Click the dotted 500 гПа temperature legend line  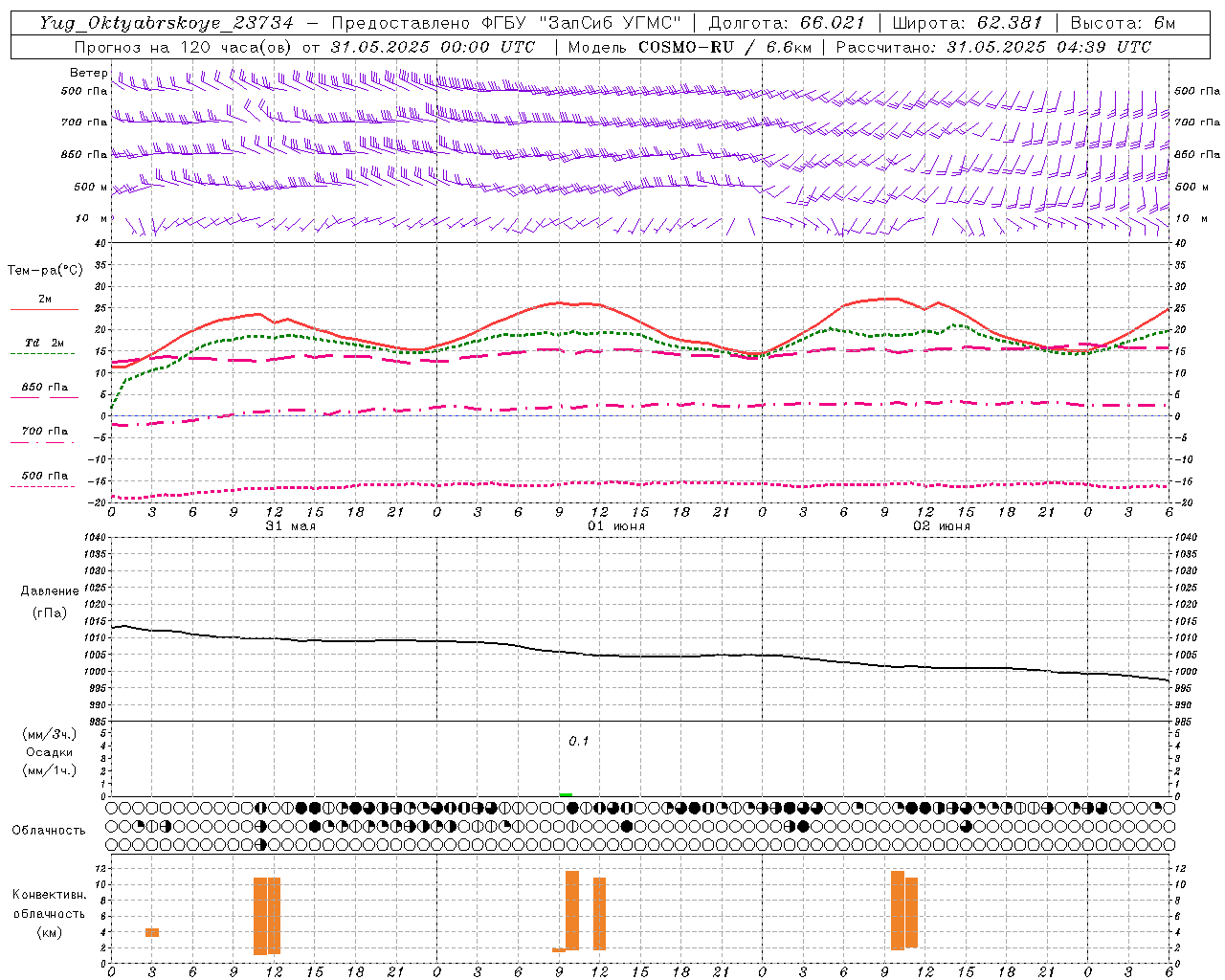click(43, 487)
